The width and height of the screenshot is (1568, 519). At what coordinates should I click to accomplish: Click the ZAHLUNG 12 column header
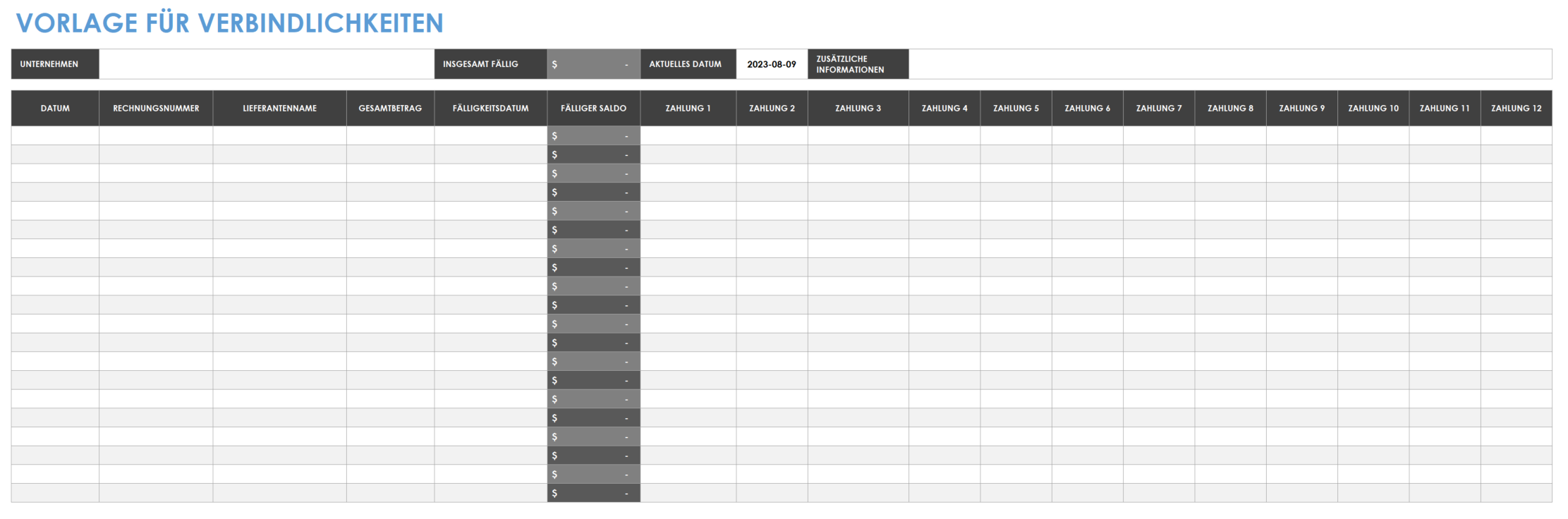(1517, 109)
